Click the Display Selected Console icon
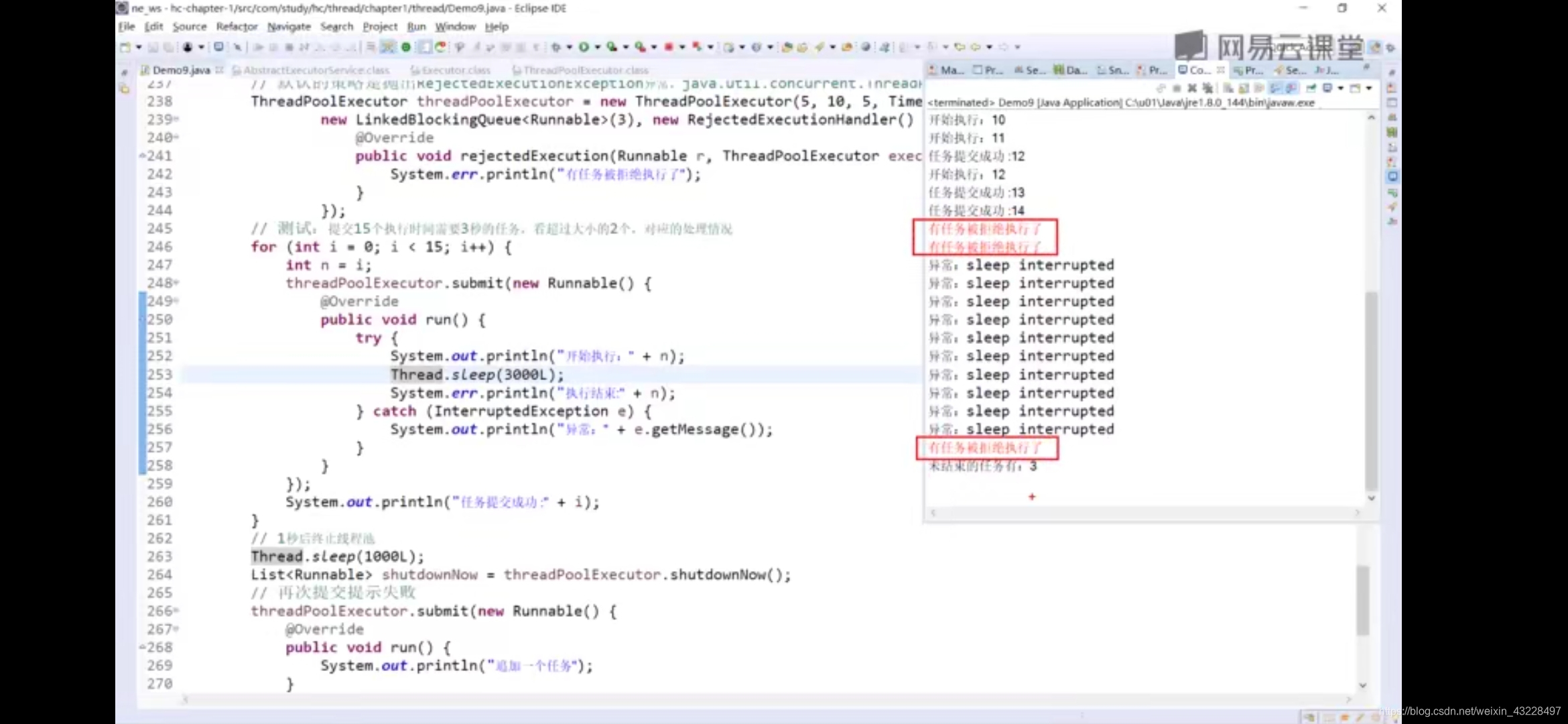1568x724 pixels. [x=1327, y=88]
